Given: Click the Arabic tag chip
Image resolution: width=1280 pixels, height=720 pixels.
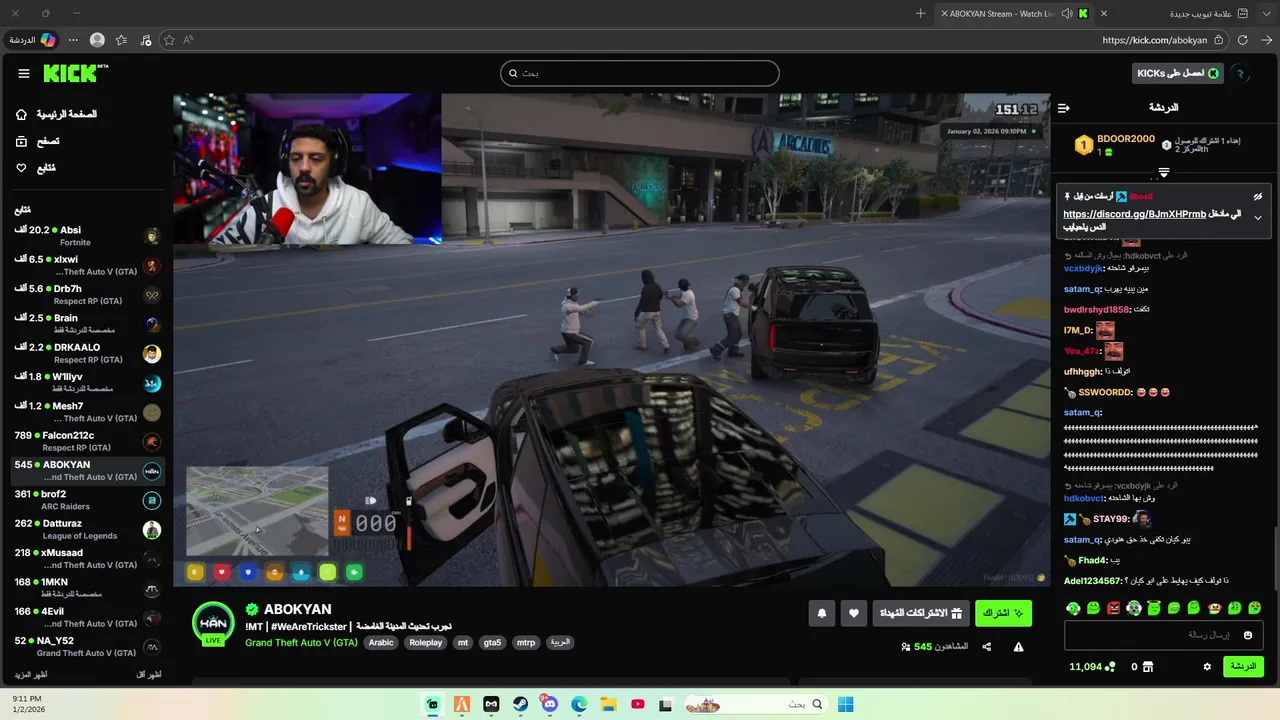Looking at the screenshot, I should [381, 643].
